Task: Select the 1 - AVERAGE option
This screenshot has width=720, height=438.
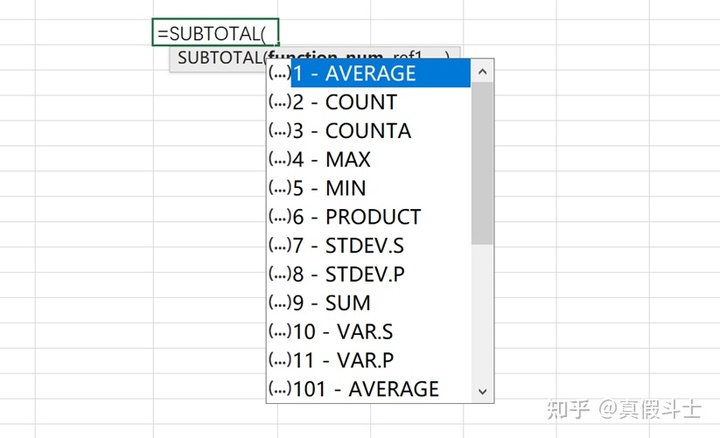Action: [x=370, y=74]
